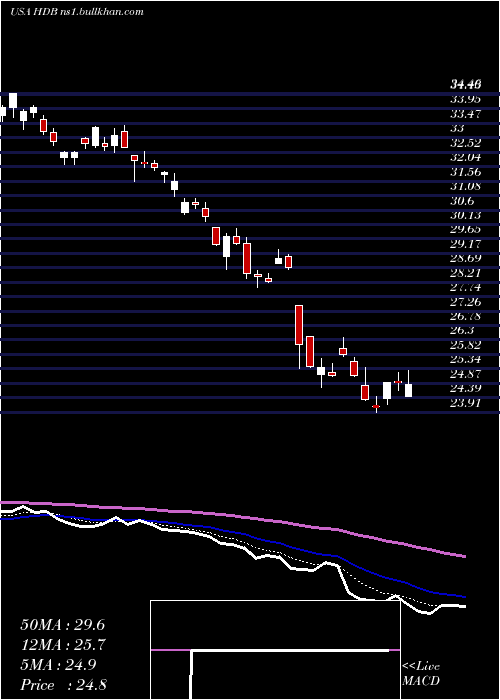Click the 'USA HDB ns1.bullkhan.com' chart title

76,12
